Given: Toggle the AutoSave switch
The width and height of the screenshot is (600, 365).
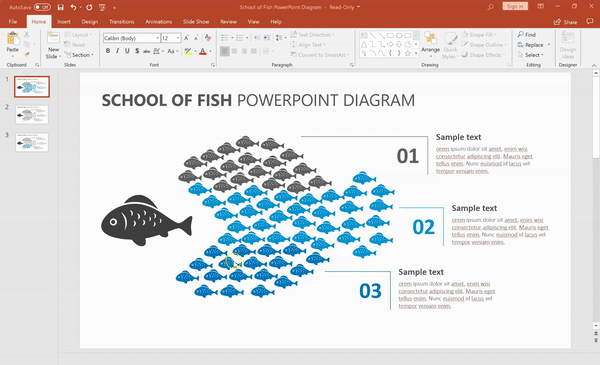Looking at the screenshot, I should pos(42,7).
